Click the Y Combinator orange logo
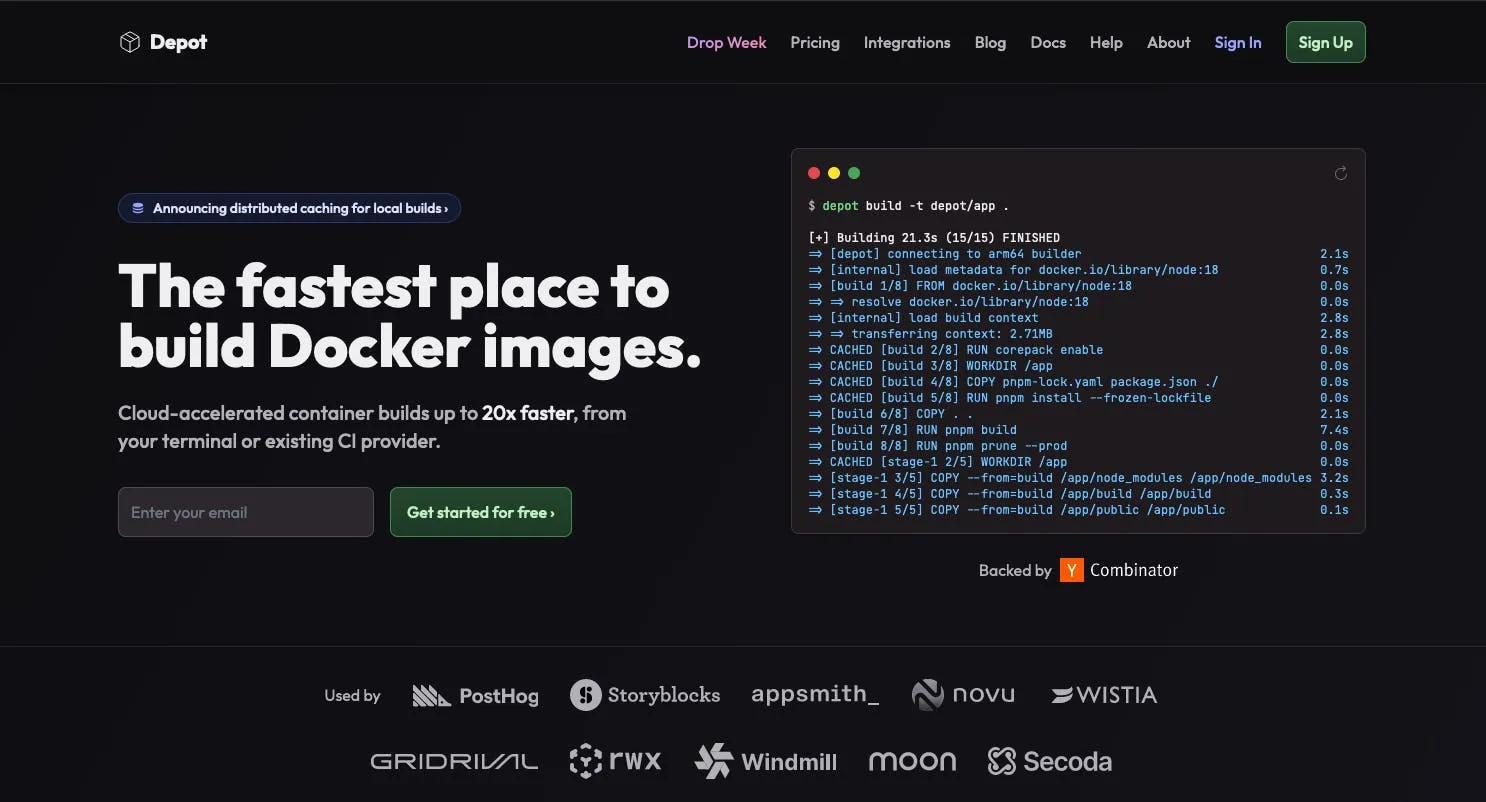The height and width of the screenshot is (802, 1486). click(1072, 570)
